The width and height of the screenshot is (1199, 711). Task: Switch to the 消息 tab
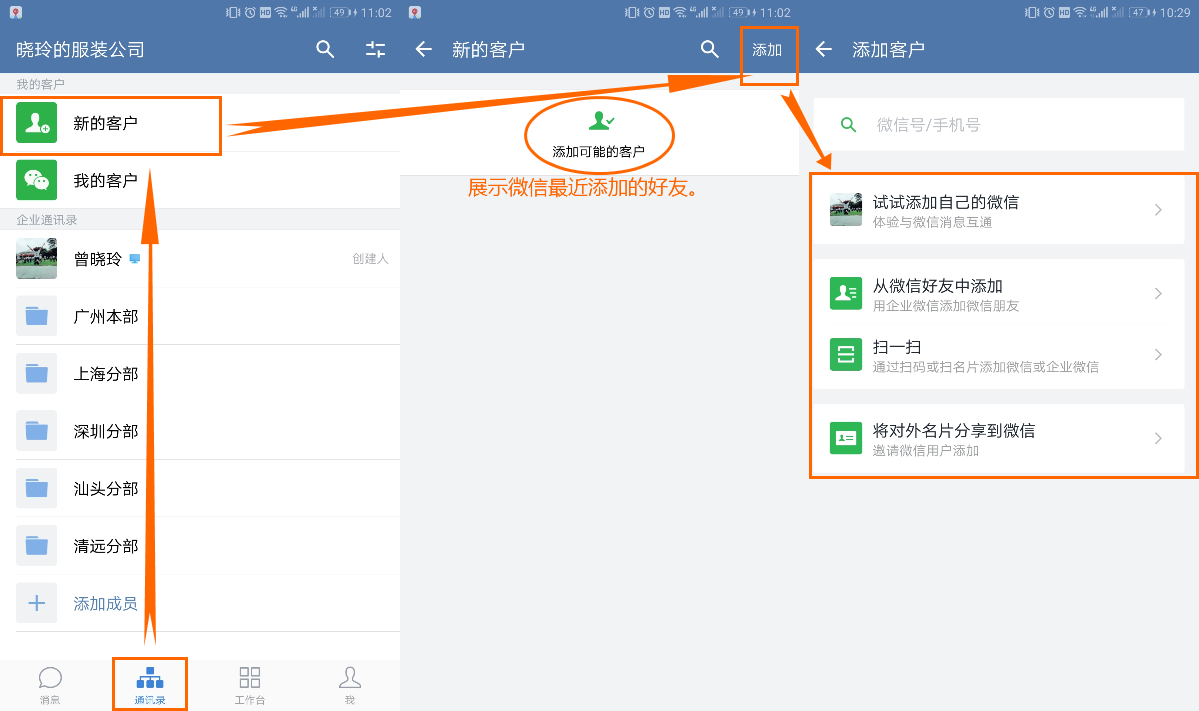(50, 685)
